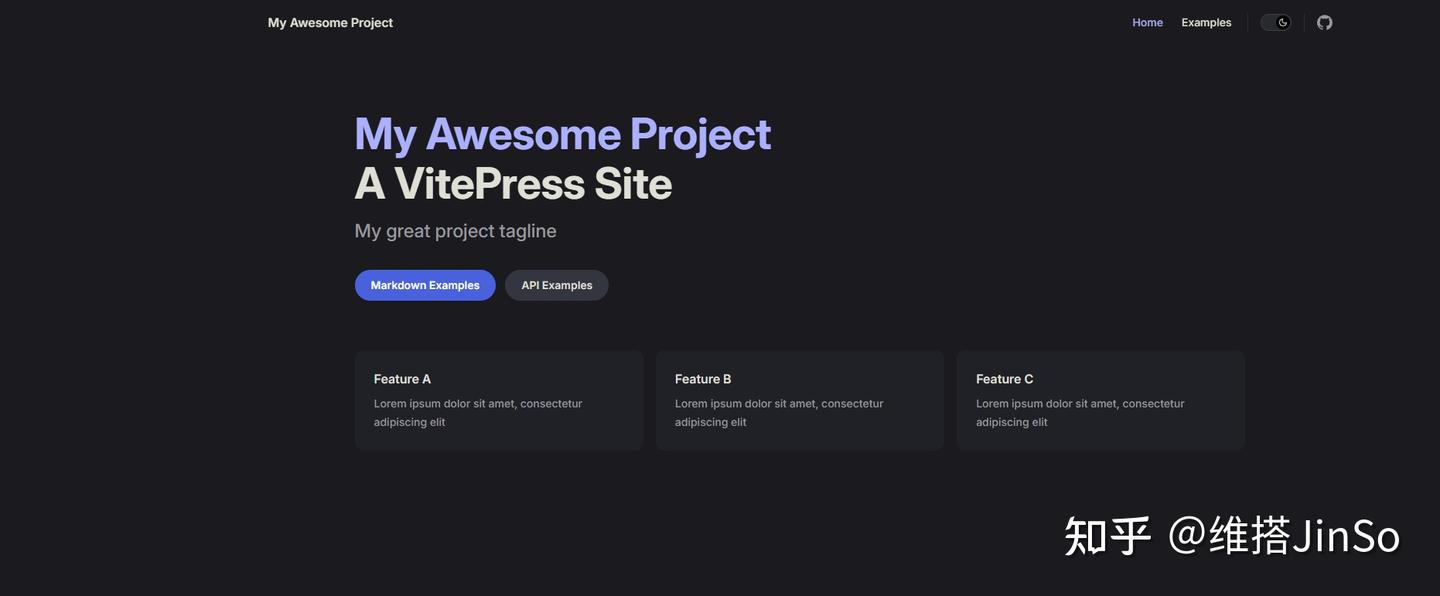Click the My great project tagline text

tap(455, 231)
